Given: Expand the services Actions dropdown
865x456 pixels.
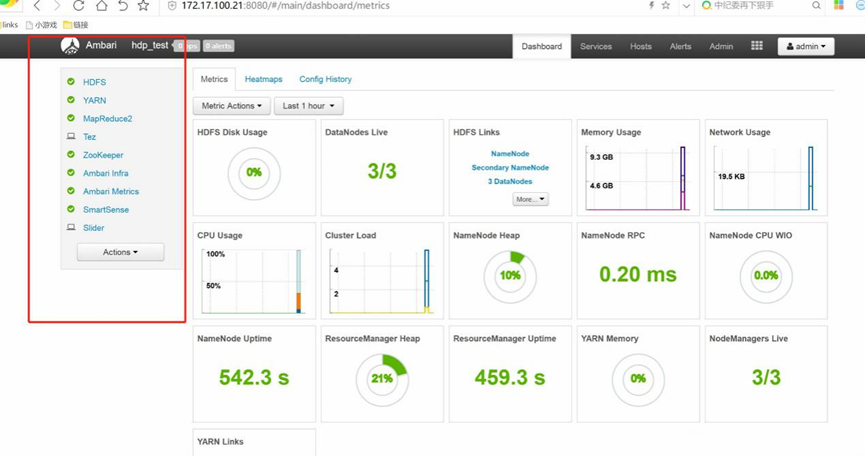Looking at the screenshot, I should 120,252.
